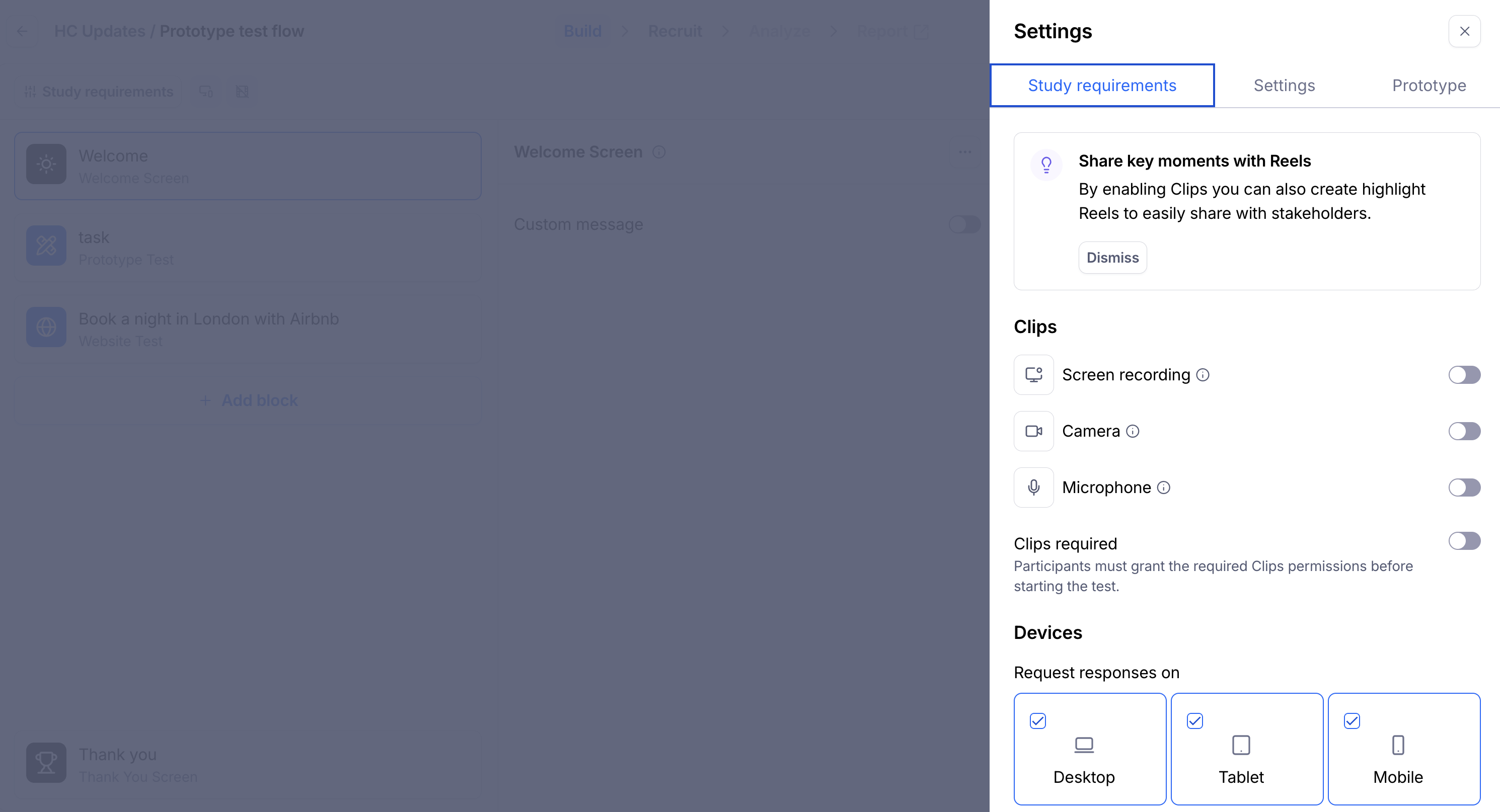Click the Desktop laptop icon
1500x812 pixels.
(x=1084, y=745)
